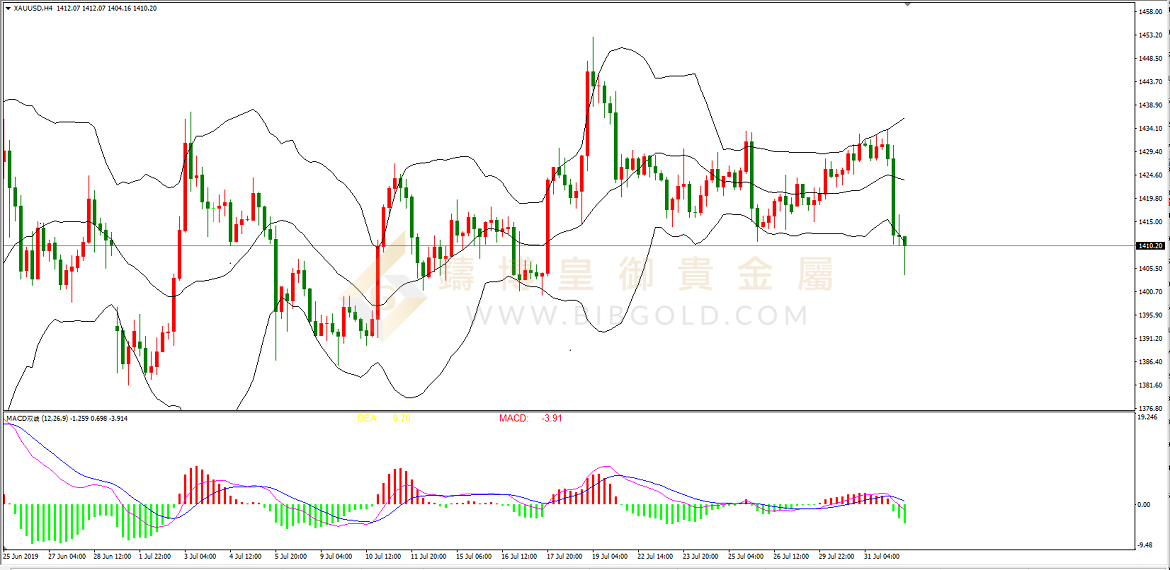Click the red MACD: -3.91 readout
Image resolution: width=1170 pixels, height=570 pixels.
click(x=531, y=419)
